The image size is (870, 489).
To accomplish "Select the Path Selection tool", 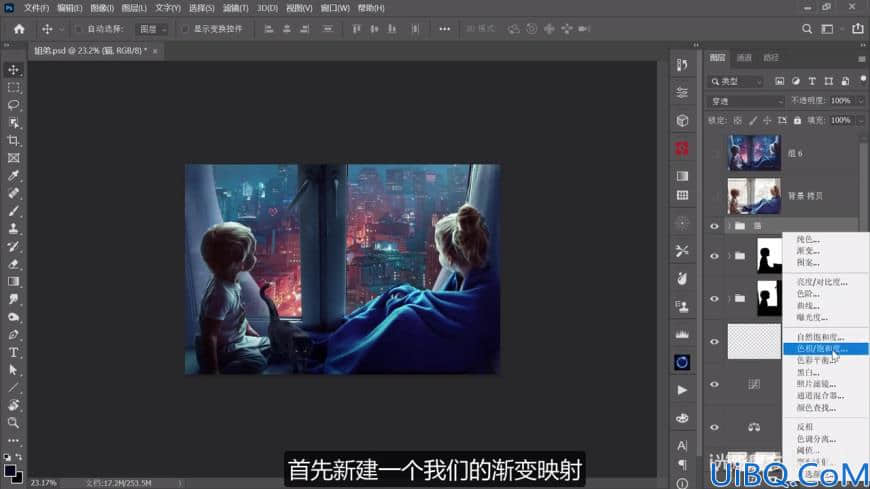I will tap(13, 370).
